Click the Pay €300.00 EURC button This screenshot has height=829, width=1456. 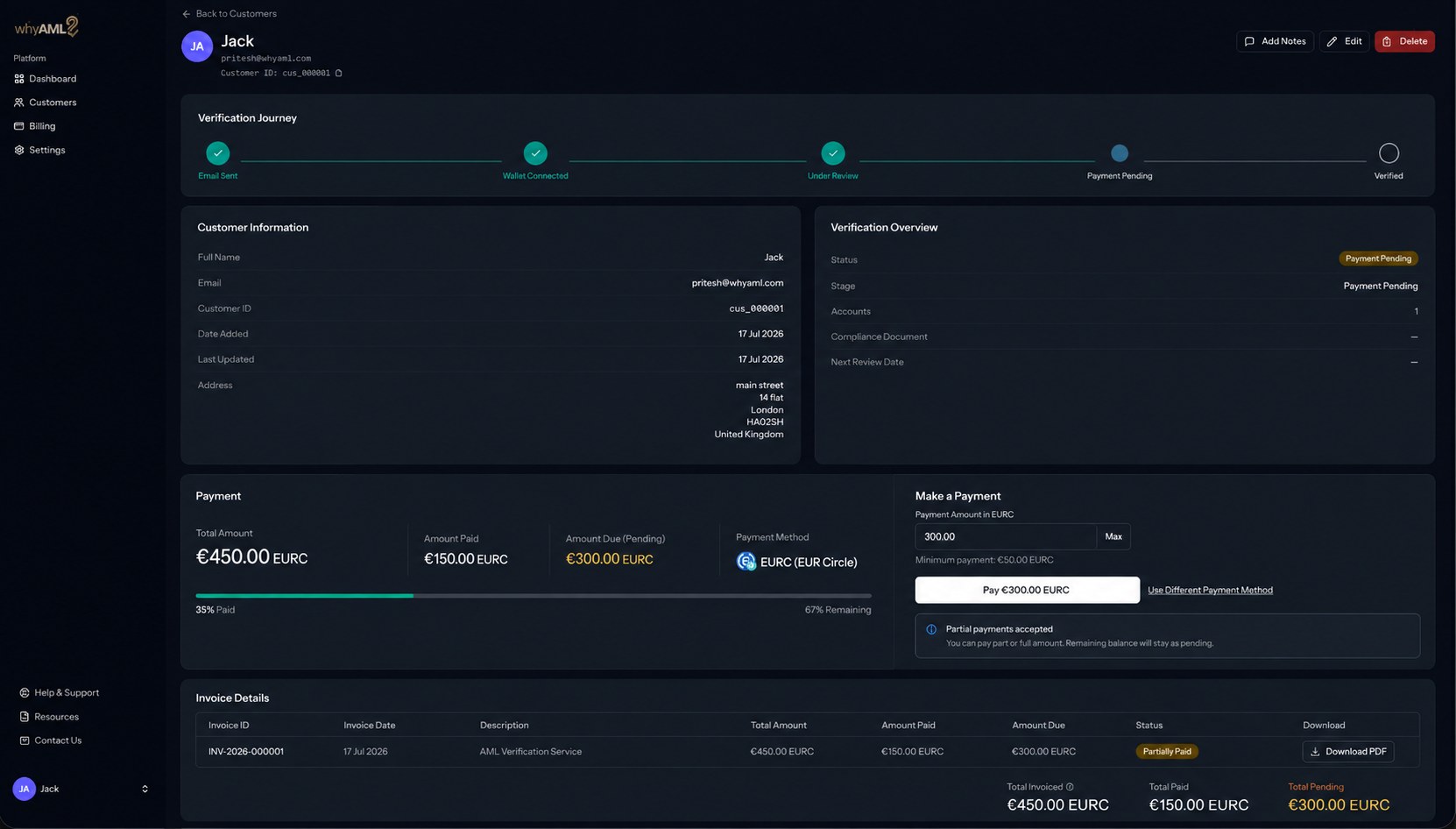pos(1027,590)
